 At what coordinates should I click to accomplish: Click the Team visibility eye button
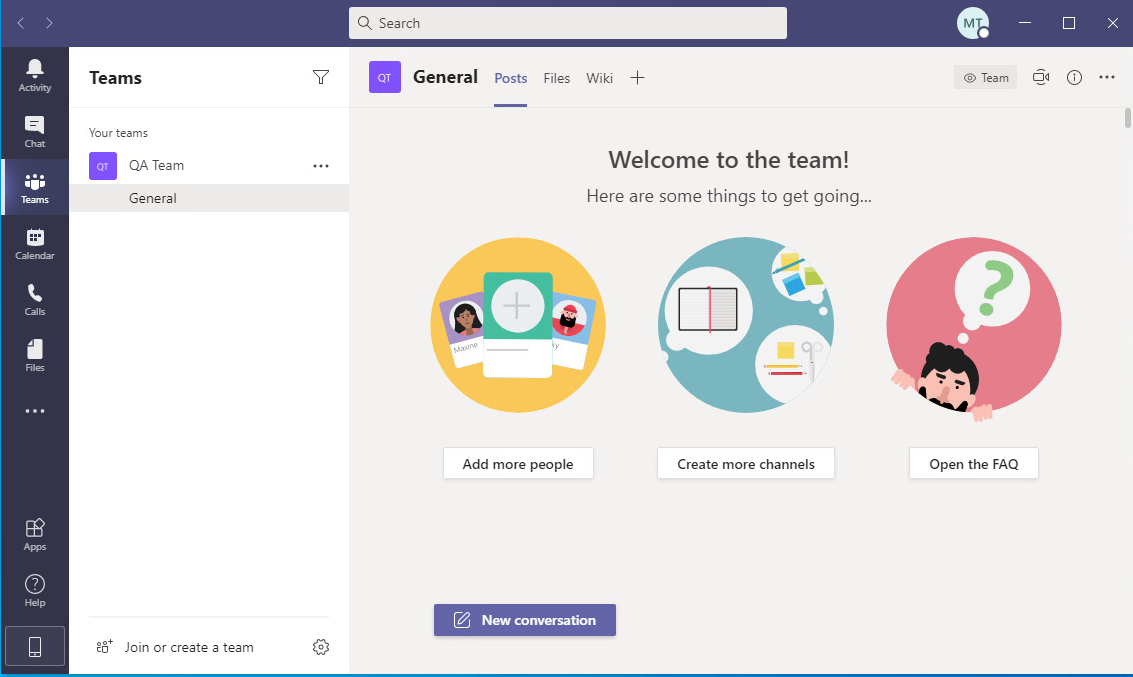tap(985, 78)
